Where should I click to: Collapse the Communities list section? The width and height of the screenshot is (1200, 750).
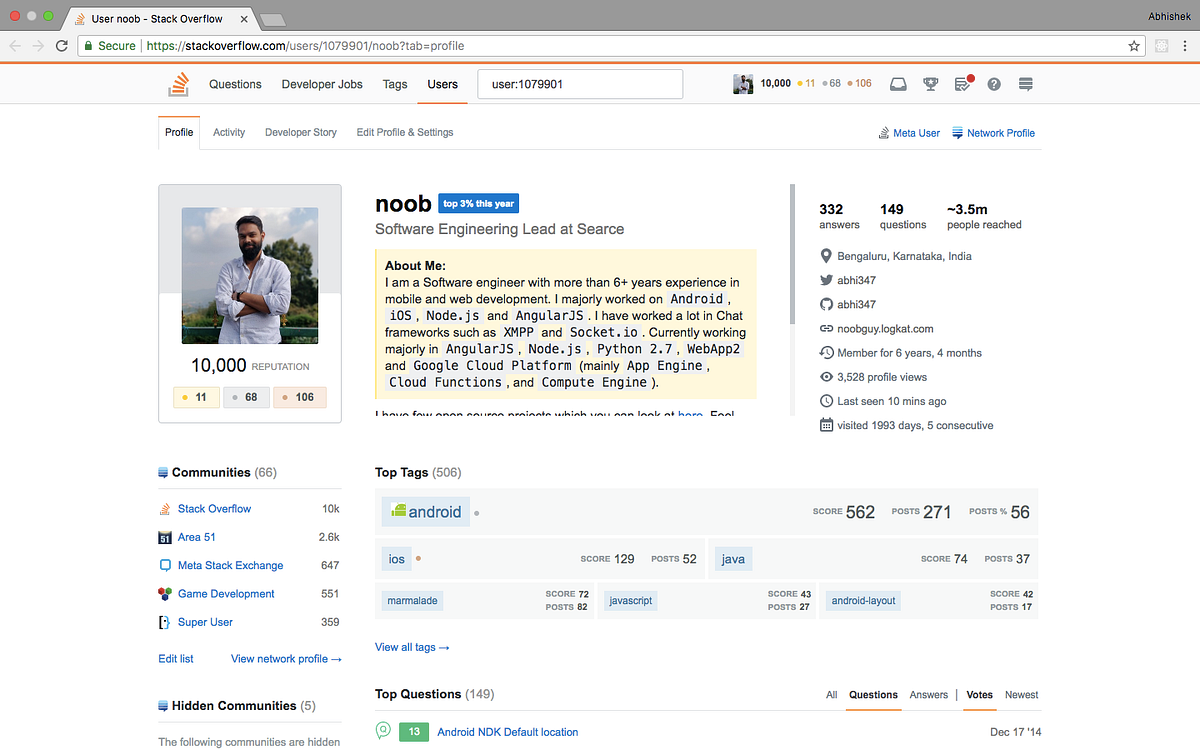coord(162,472)
